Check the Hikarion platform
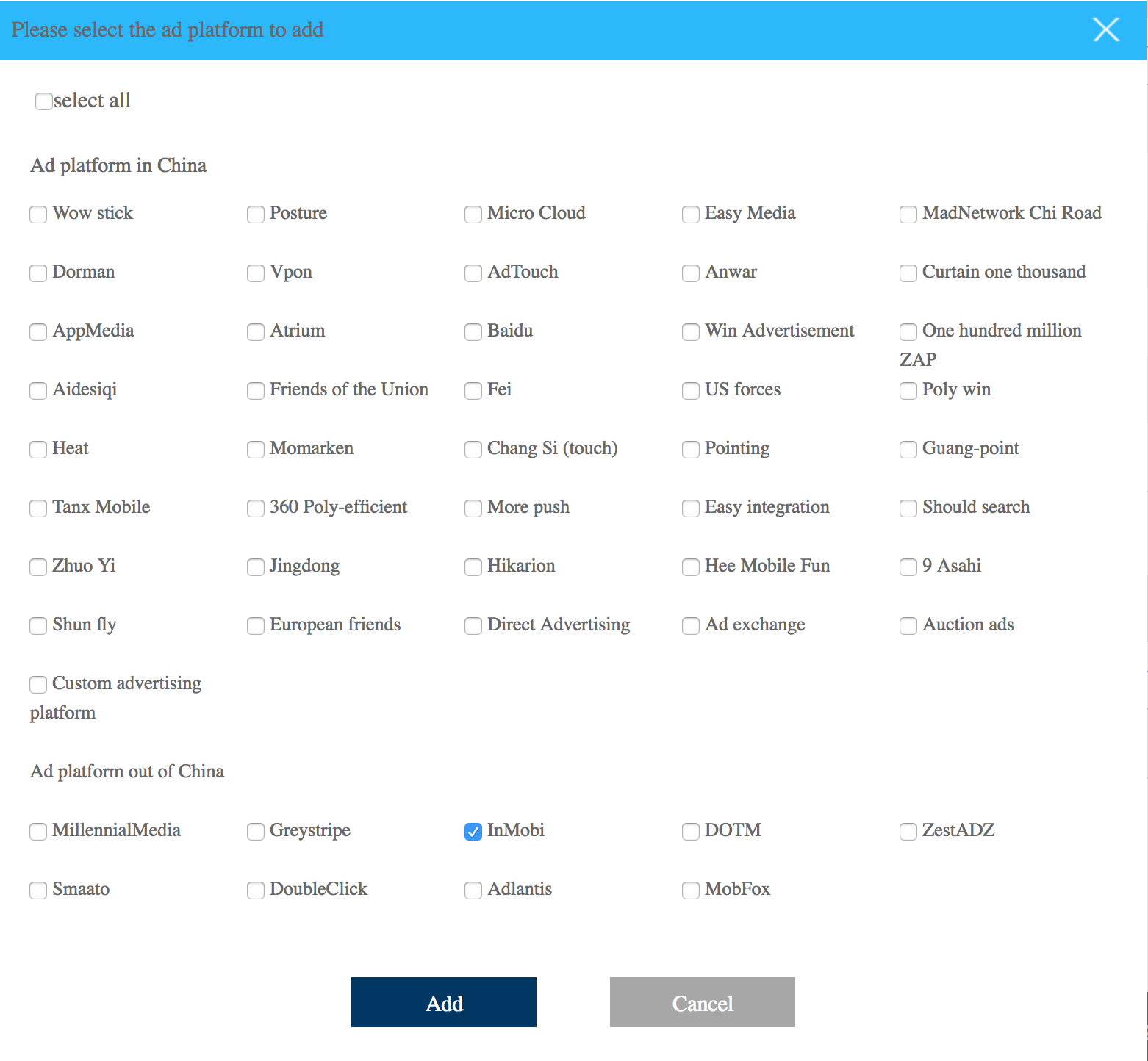This screenshot has height=1061, width=1148. 473,567
